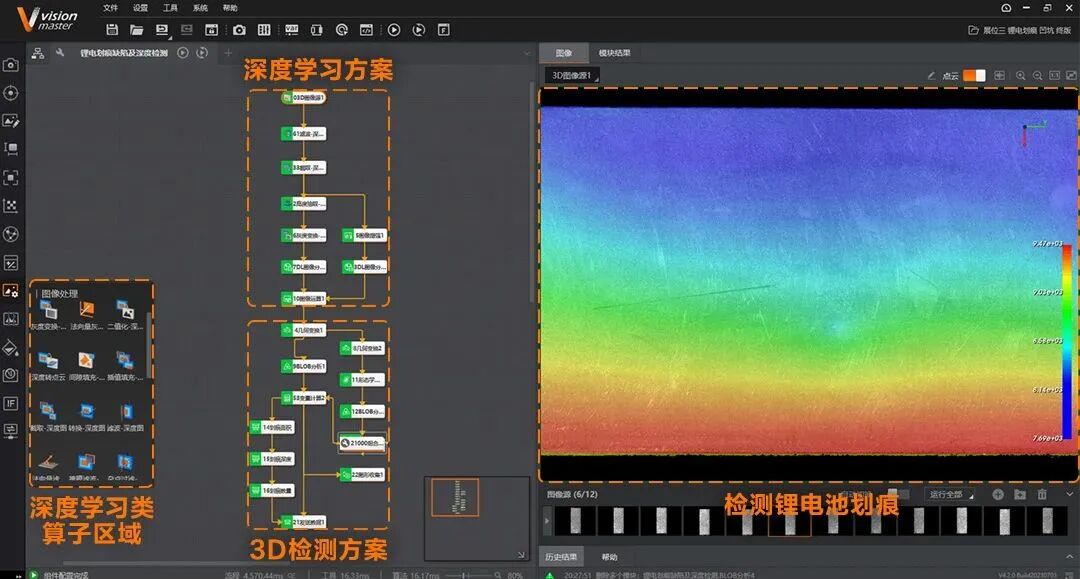
Task: Click the camera management icon in toolbar
Action: [239, 30]
